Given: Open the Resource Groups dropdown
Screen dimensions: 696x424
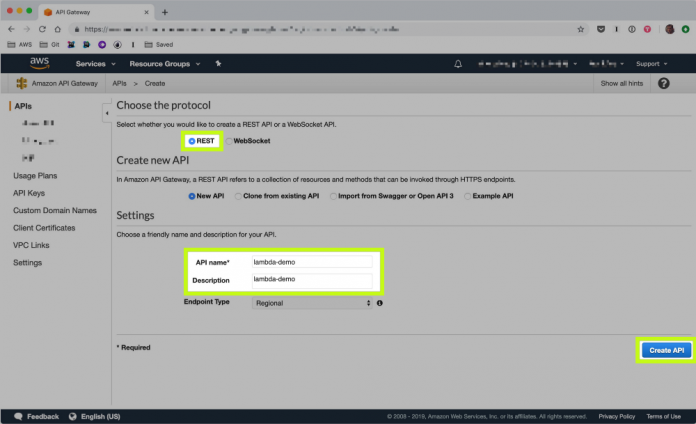Looking at the screenshot, I should pyautogui.click(x=165, y=64).
